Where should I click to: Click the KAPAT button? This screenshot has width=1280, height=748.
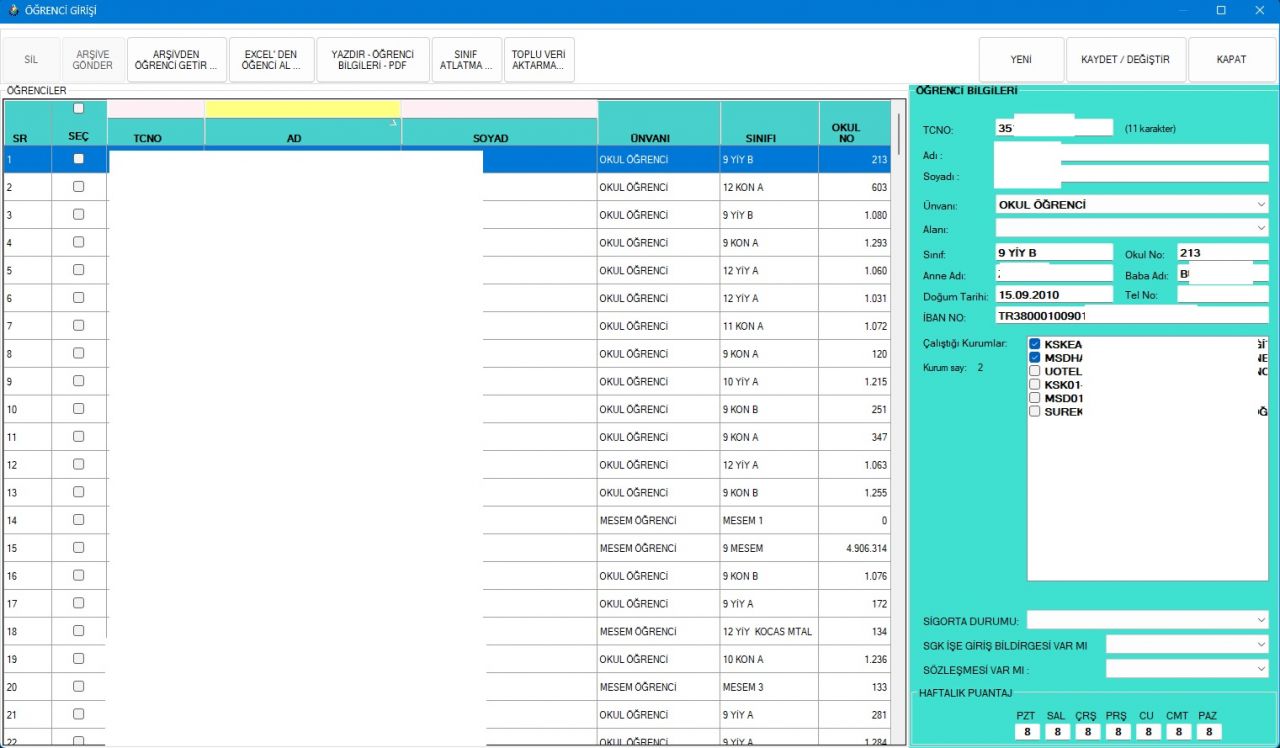[x=1231, y=60]
